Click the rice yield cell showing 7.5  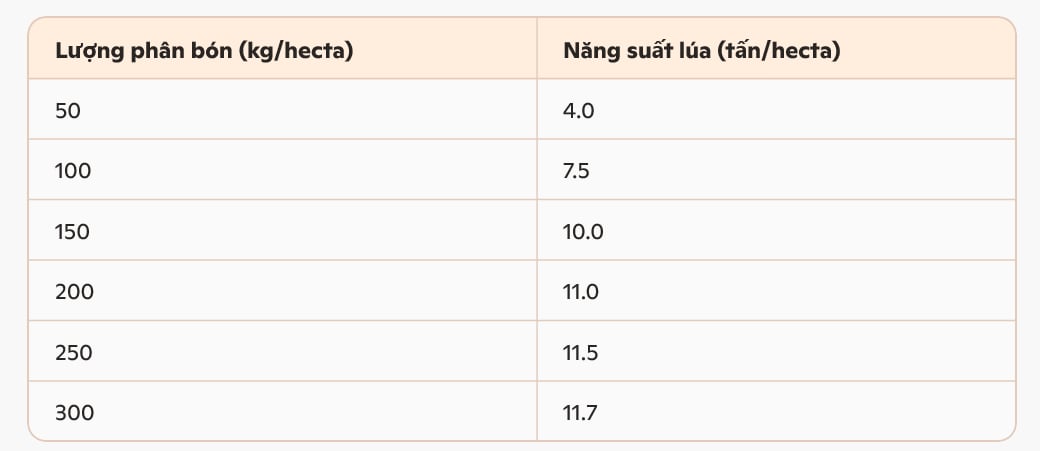(776, 170)
